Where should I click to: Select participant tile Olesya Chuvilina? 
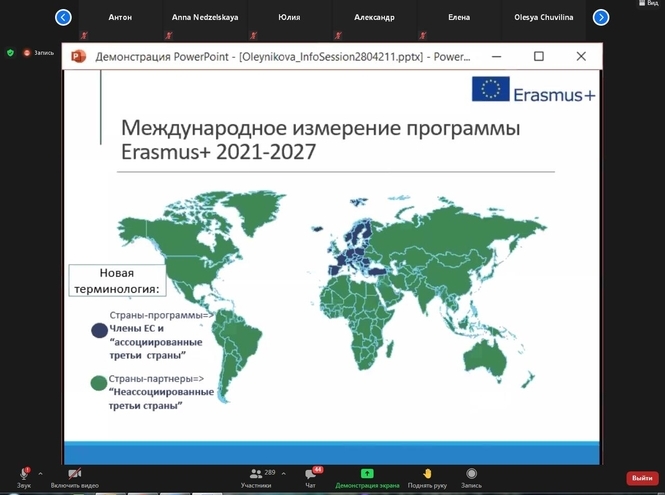pos(544,20)
